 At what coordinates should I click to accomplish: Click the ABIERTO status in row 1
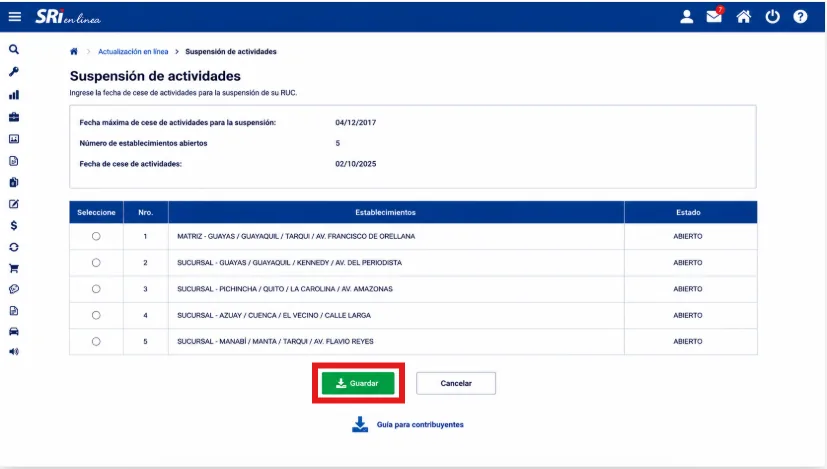[688, 236]
